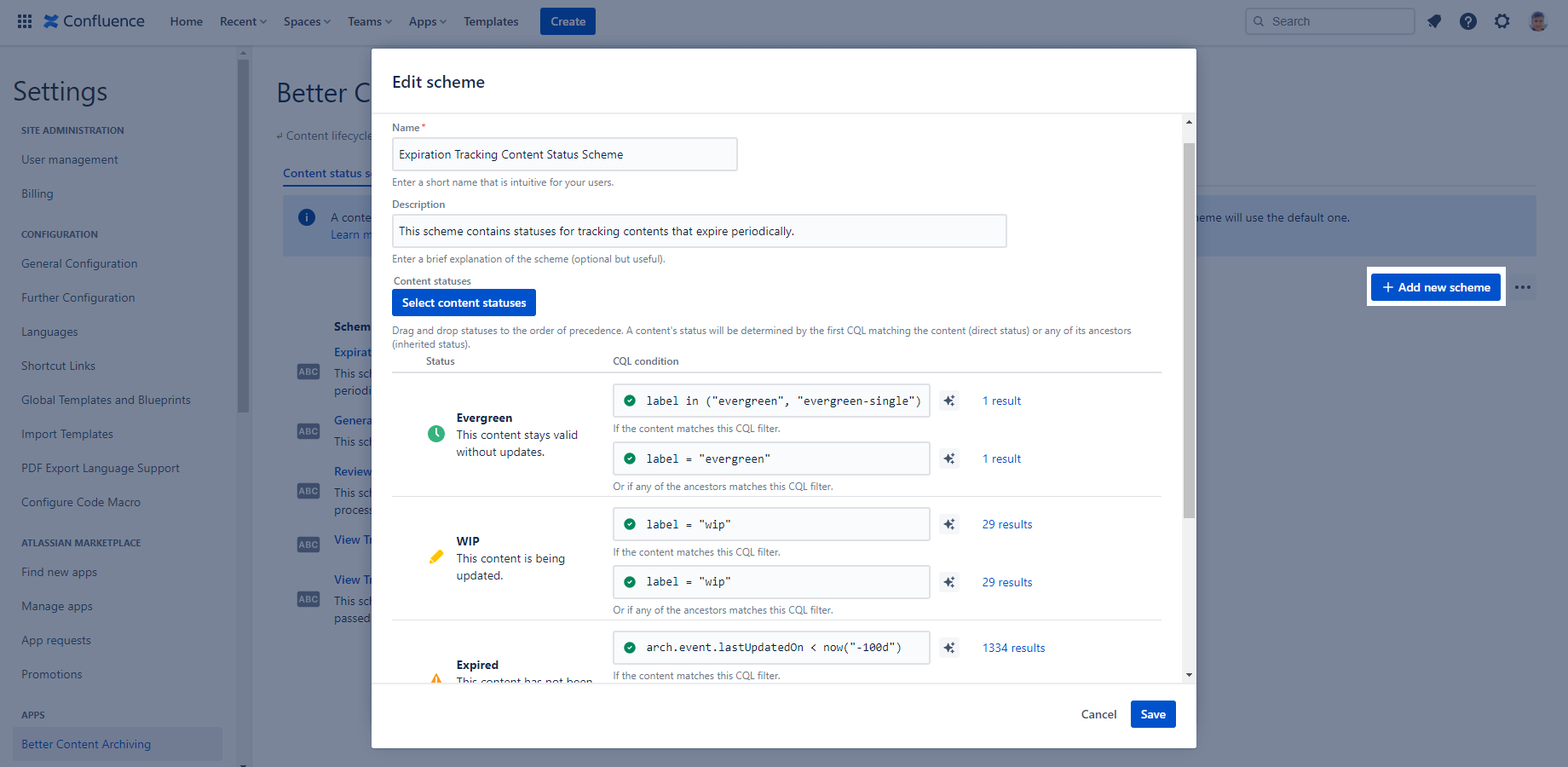Expand the Apps dropdown menu
Screen dimensions: 1568x767
pyautogui.click(x=427, y=21)
